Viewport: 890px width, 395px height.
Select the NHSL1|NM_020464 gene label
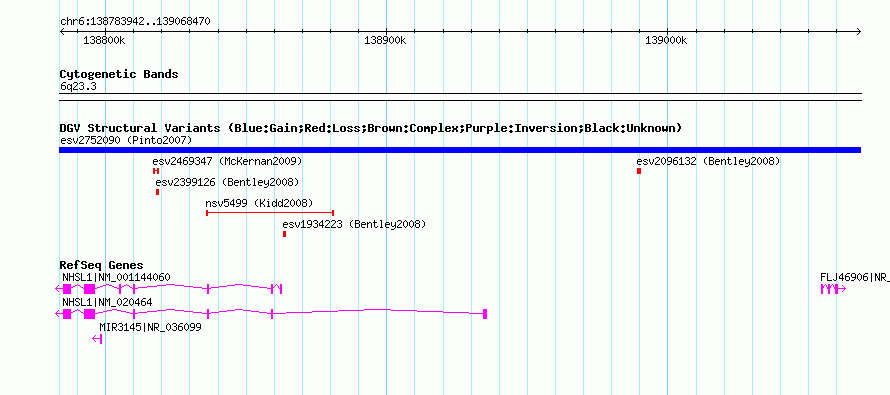[x=107, y=302]
